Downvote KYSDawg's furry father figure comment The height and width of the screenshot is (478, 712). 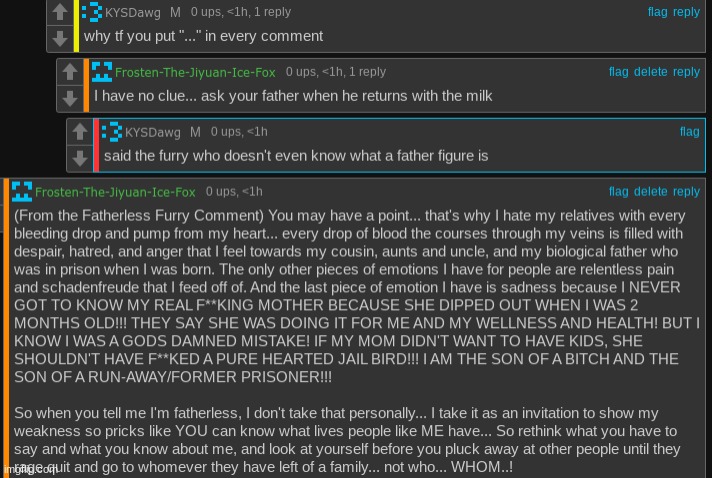pos(79,158)
